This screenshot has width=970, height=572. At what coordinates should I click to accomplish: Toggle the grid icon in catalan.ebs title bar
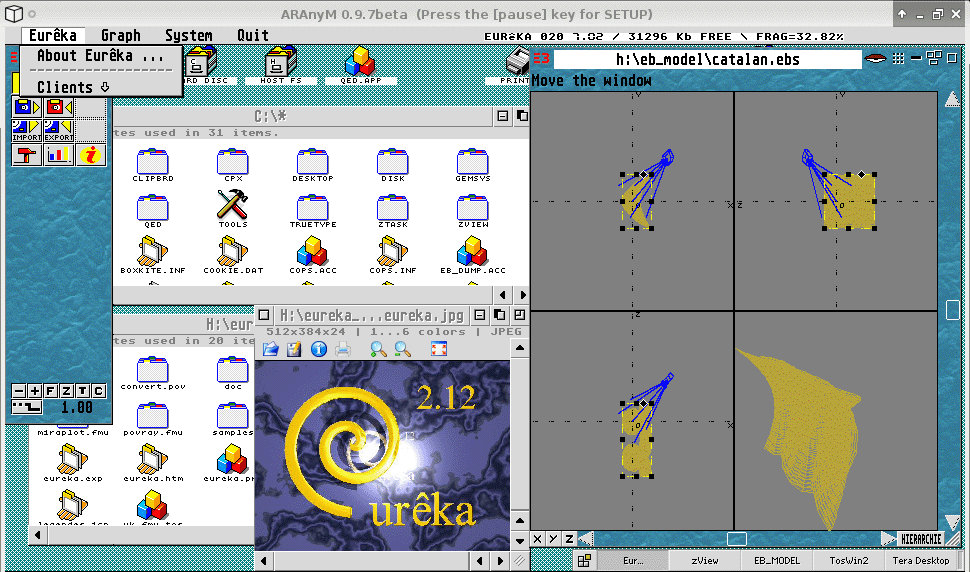coord(898,59)
